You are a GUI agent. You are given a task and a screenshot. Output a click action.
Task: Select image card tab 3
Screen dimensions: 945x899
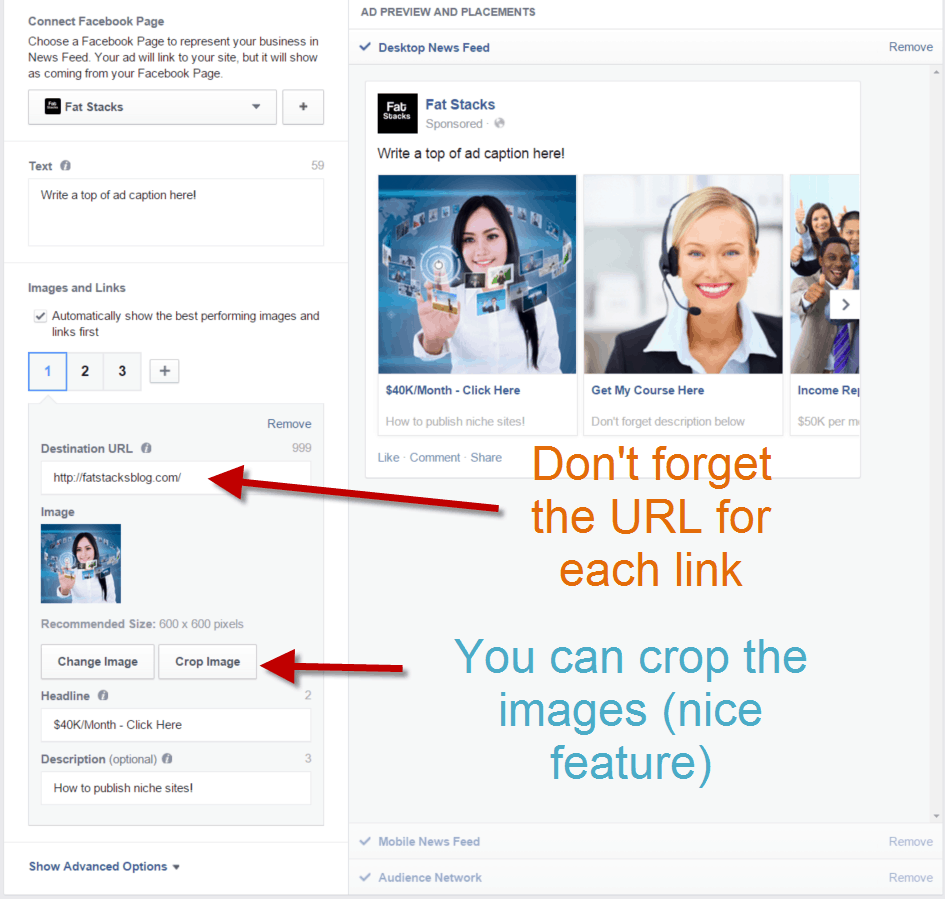[x=122, y=371]
